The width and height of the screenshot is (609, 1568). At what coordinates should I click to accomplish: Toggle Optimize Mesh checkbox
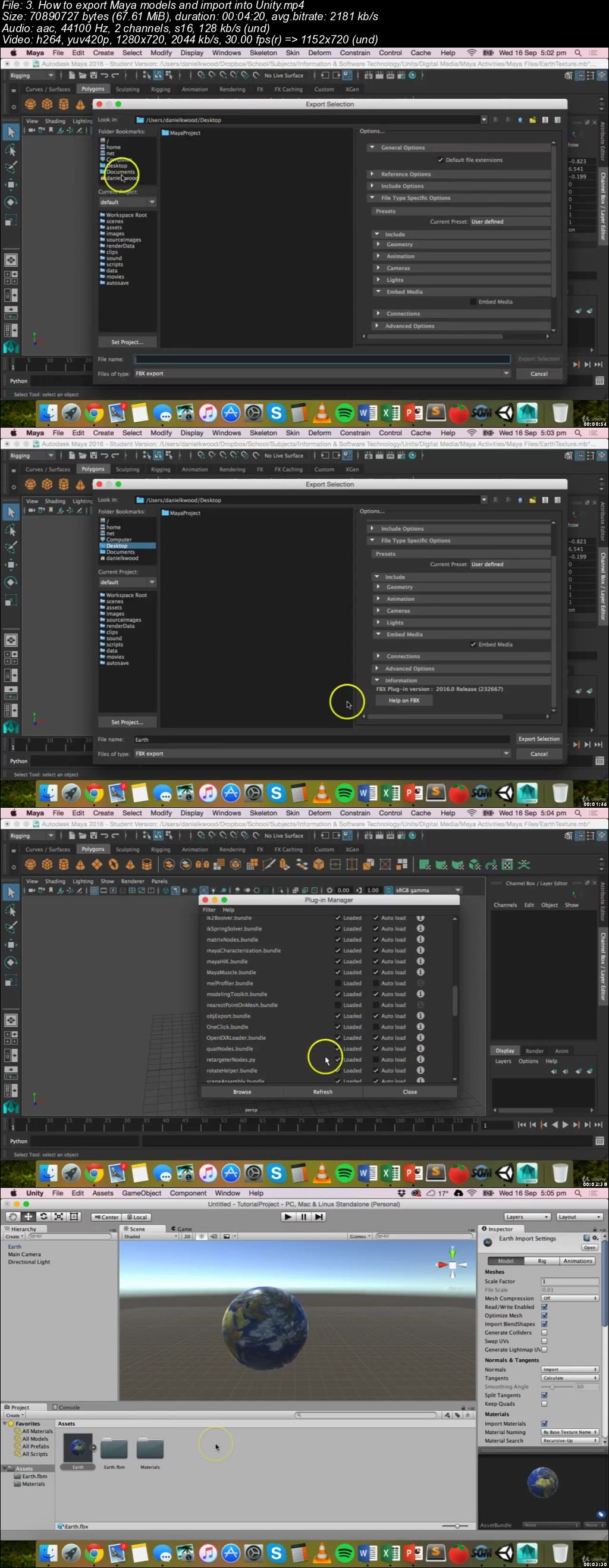(x=544, y=1315)
